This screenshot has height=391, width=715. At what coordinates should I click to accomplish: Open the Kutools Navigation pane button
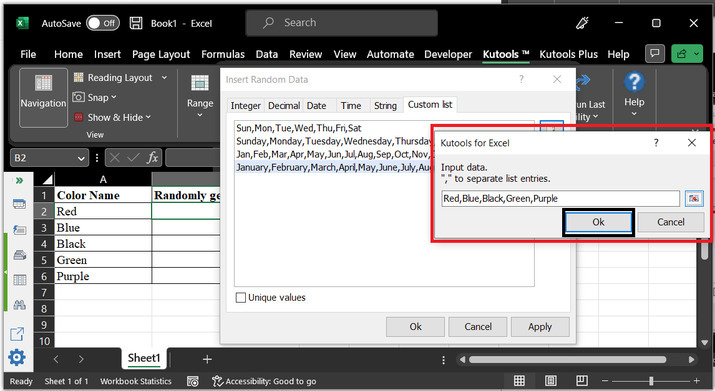[x=43, y=97]
